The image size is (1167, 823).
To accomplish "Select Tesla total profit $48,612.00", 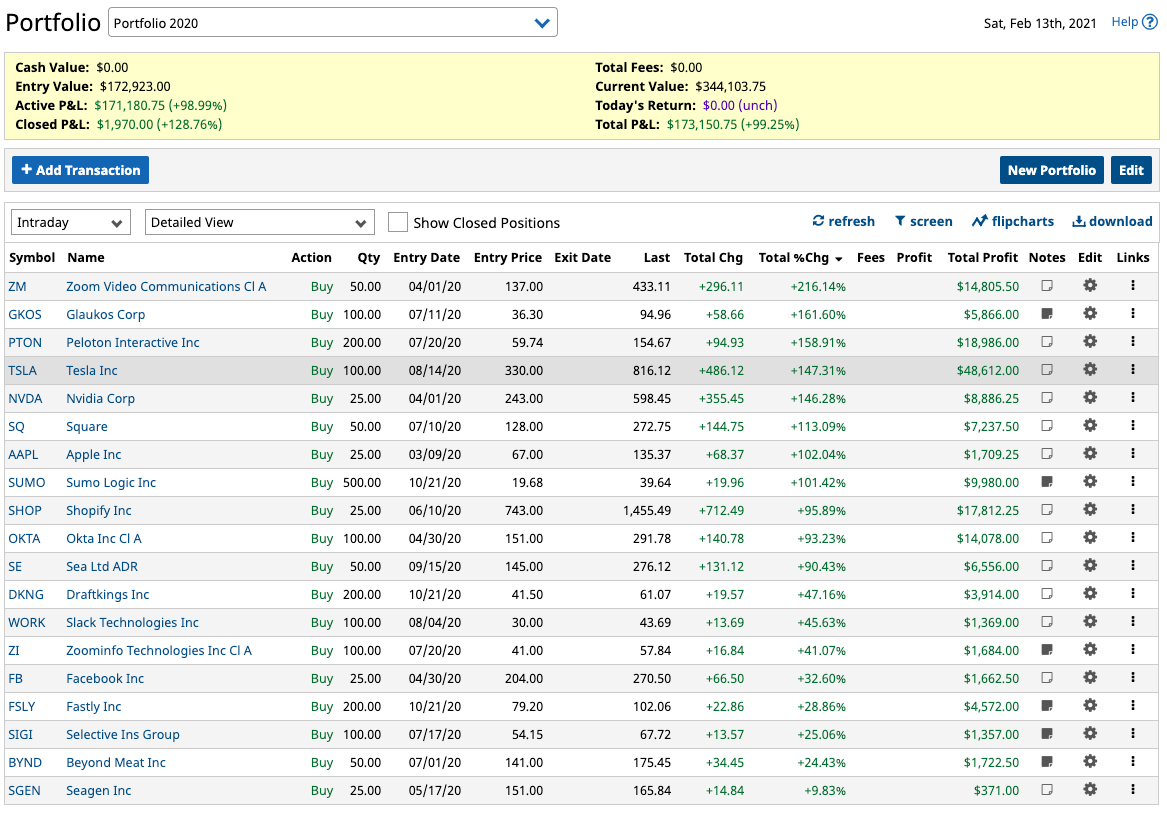I will point(988,371).
